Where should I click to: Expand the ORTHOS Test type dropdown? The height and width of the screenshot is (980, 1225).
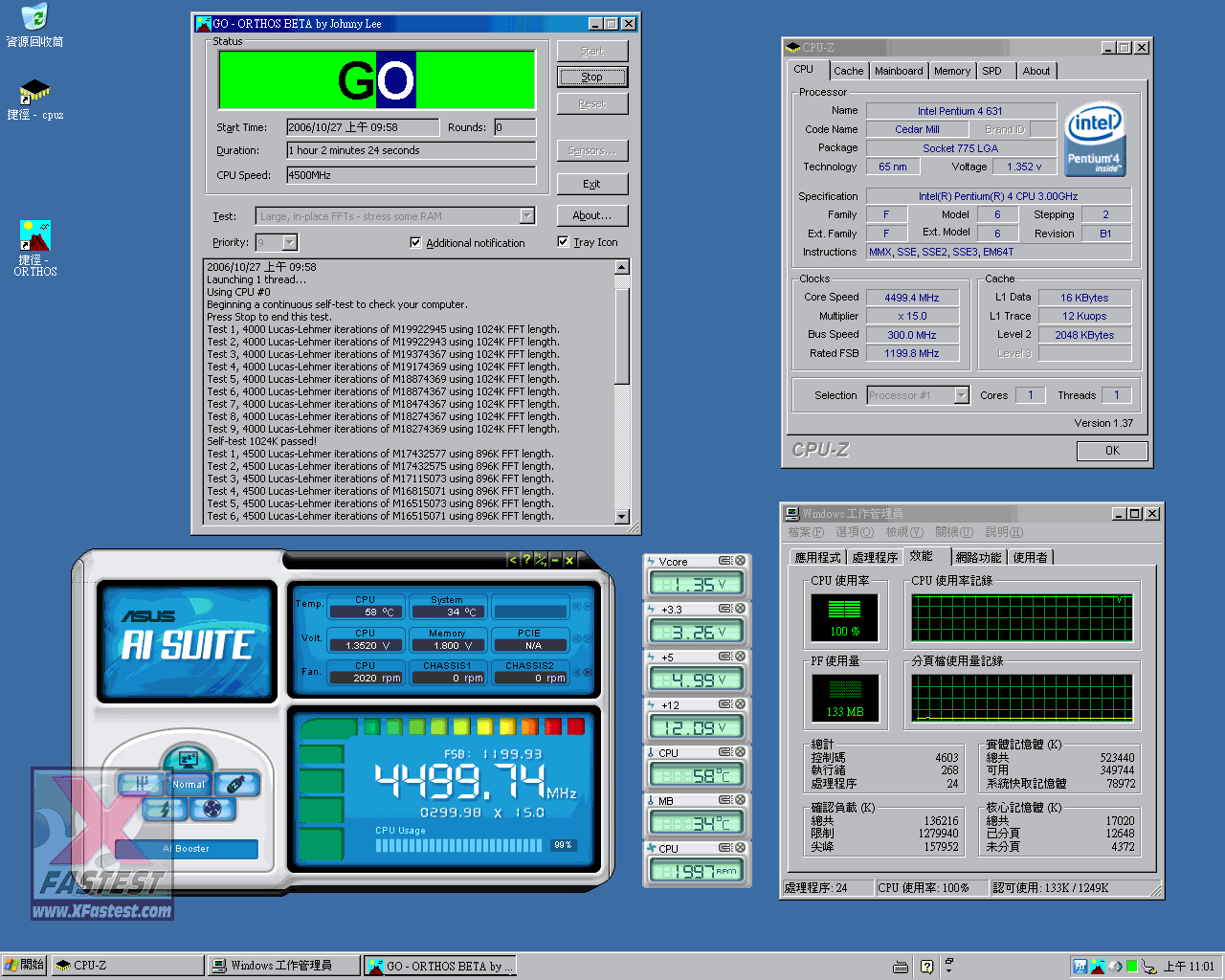pos(526,216)
